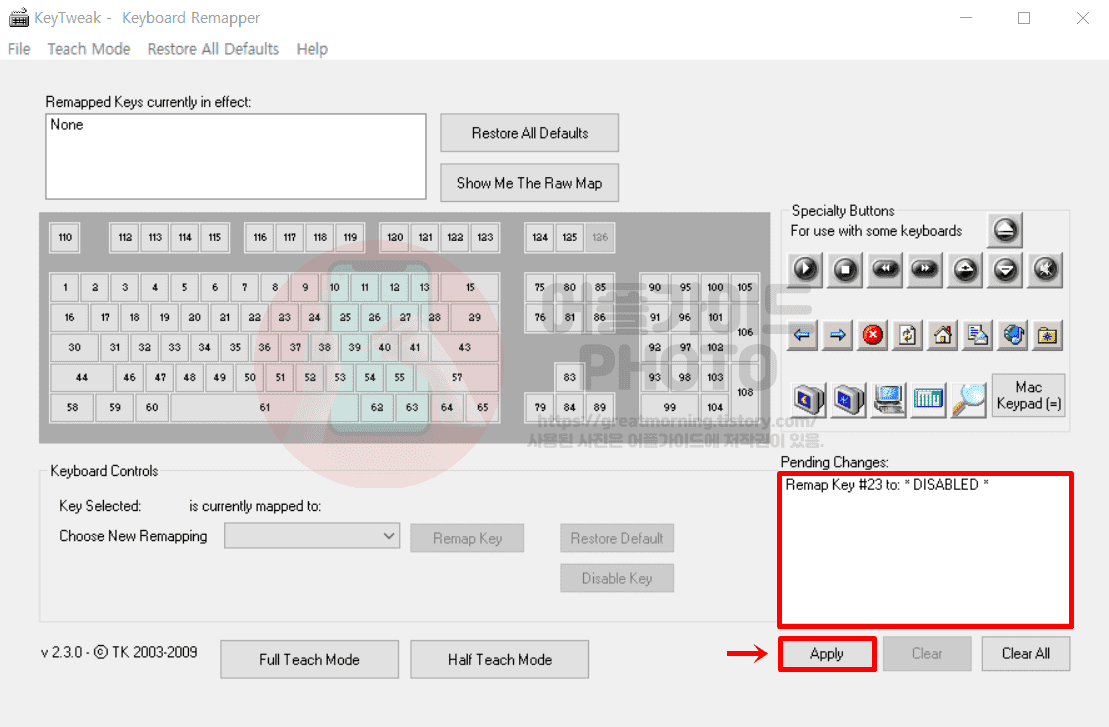Select the Home house icon
This screenshot has width=1109, height=727.
point(943,335)
